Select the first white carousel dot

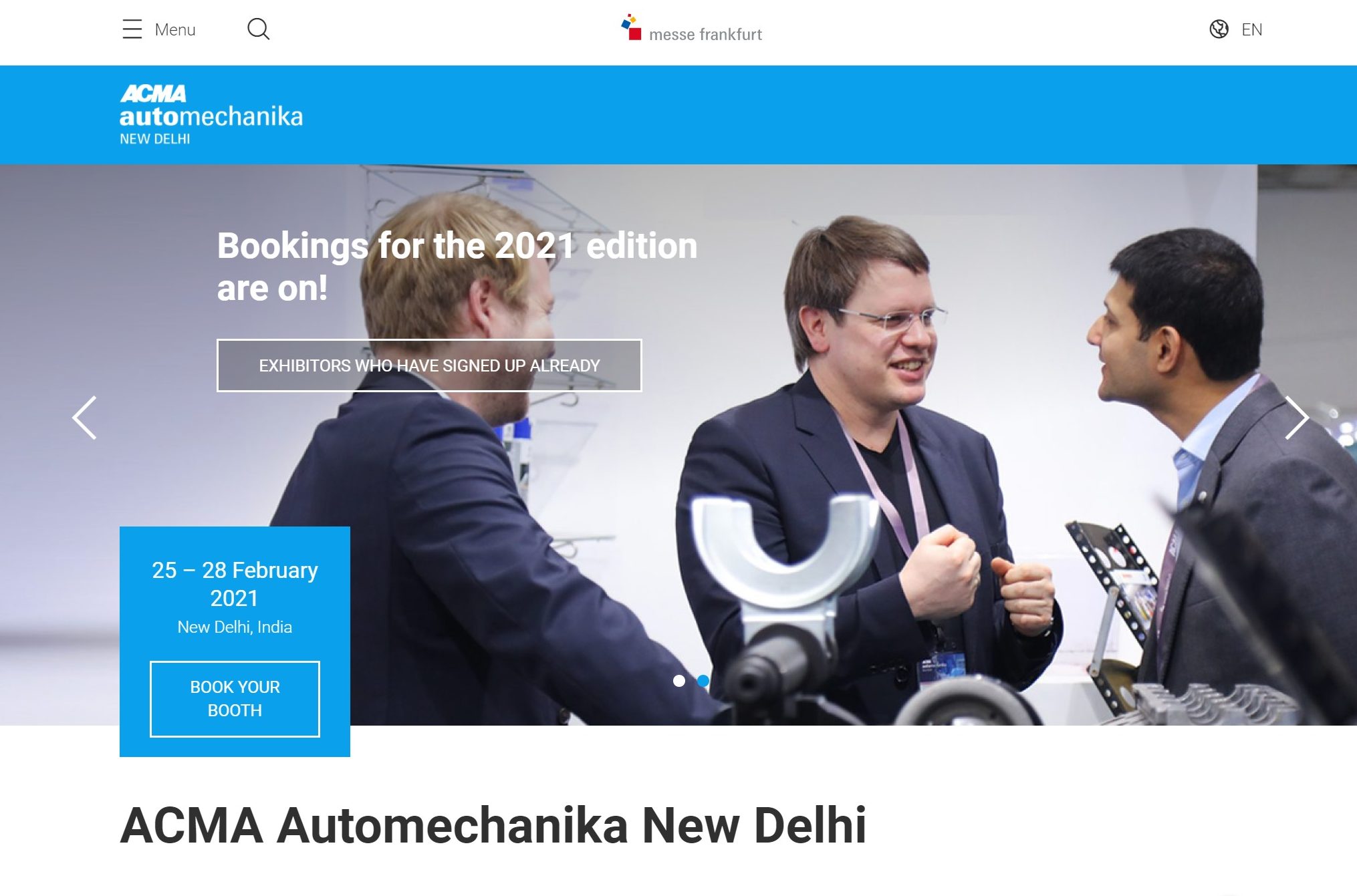[x=679, y=681]
